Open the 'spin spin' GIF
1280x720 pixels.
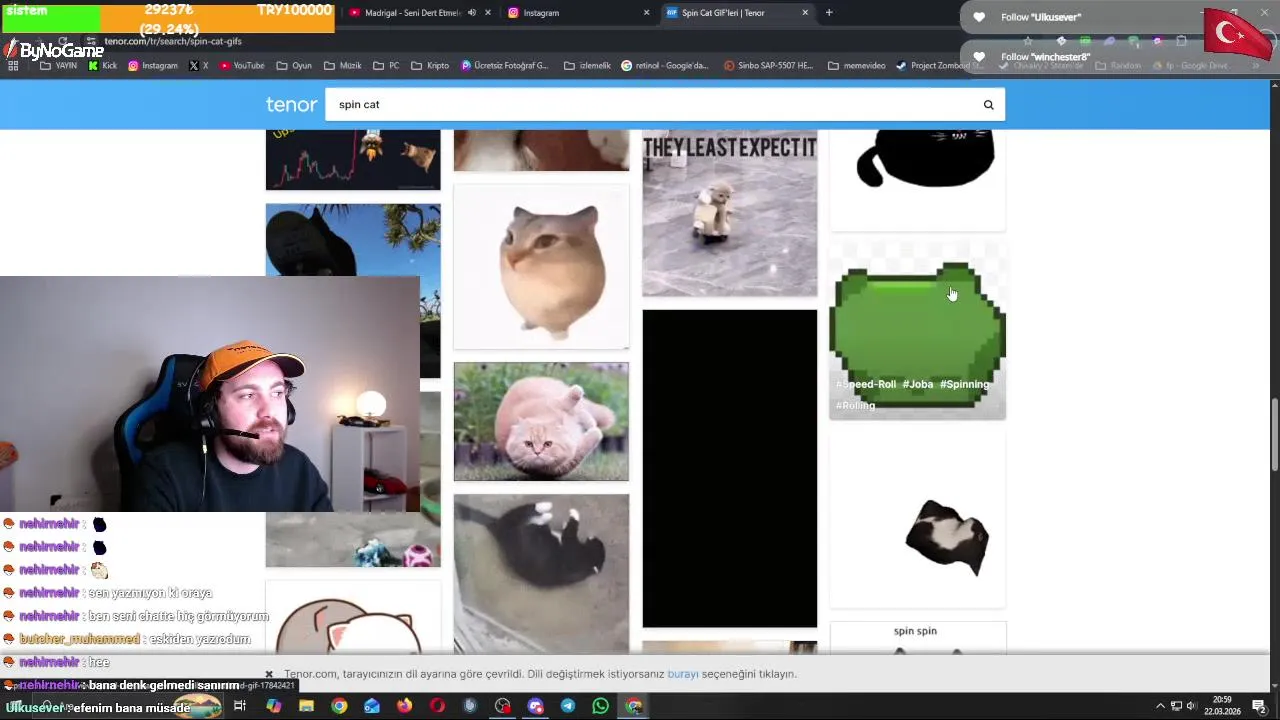click(917, 638)
